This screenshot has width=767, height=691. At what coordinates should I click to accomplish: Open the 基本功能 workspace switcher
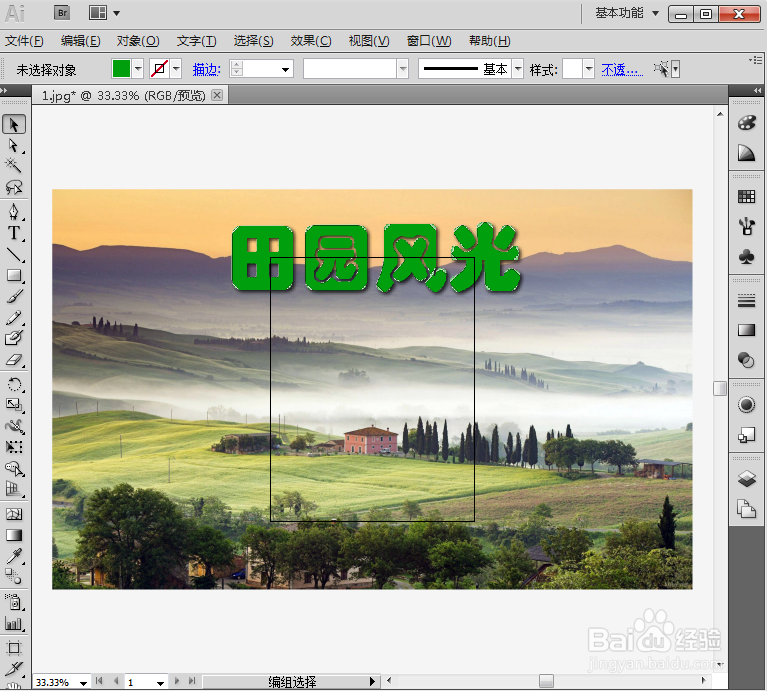(627, 13)
